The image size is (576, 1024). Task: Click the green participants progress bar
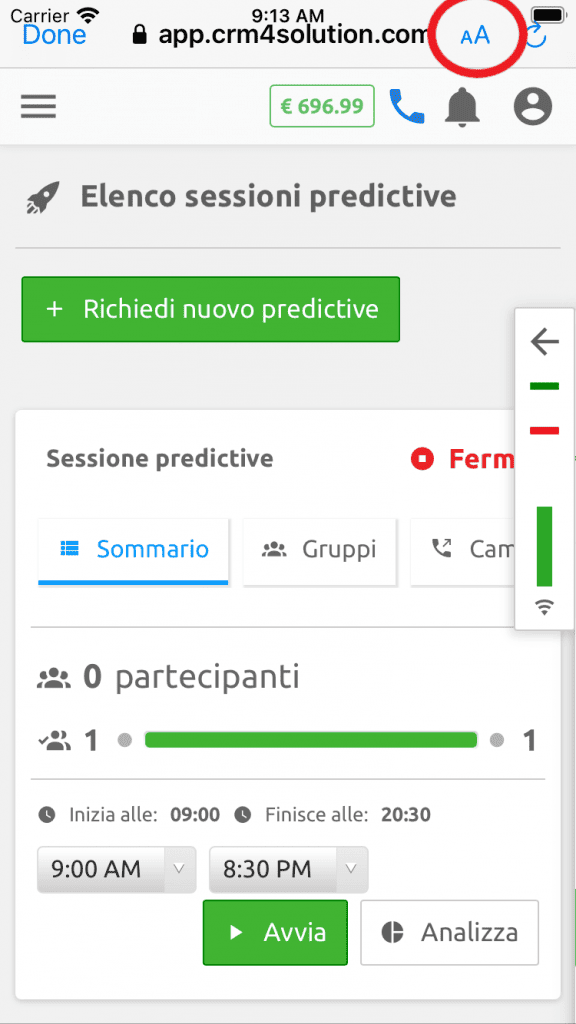click(311, 740)
